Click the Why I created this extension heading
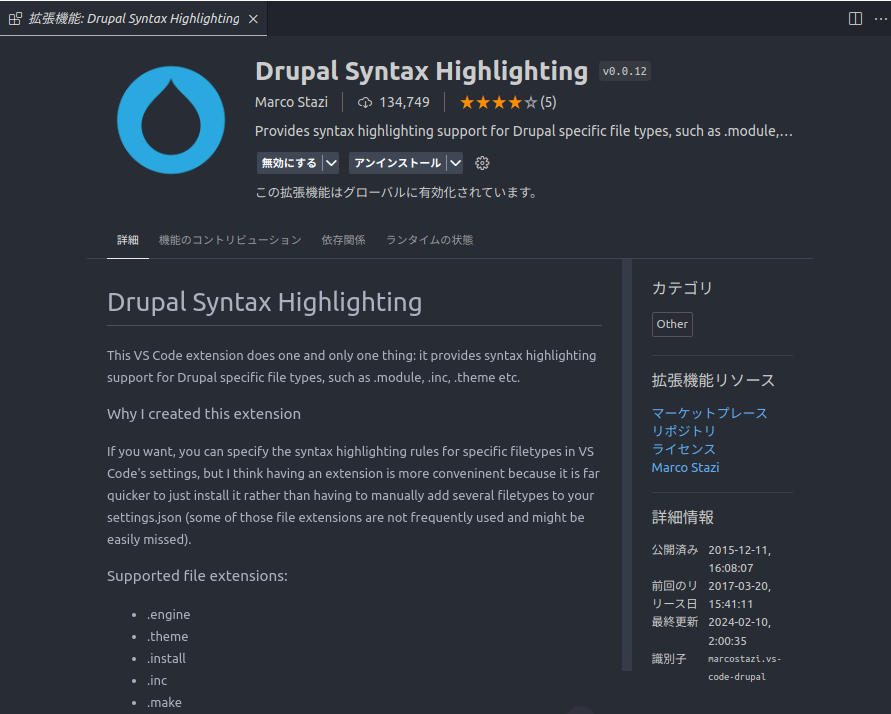 coord(204,414)
